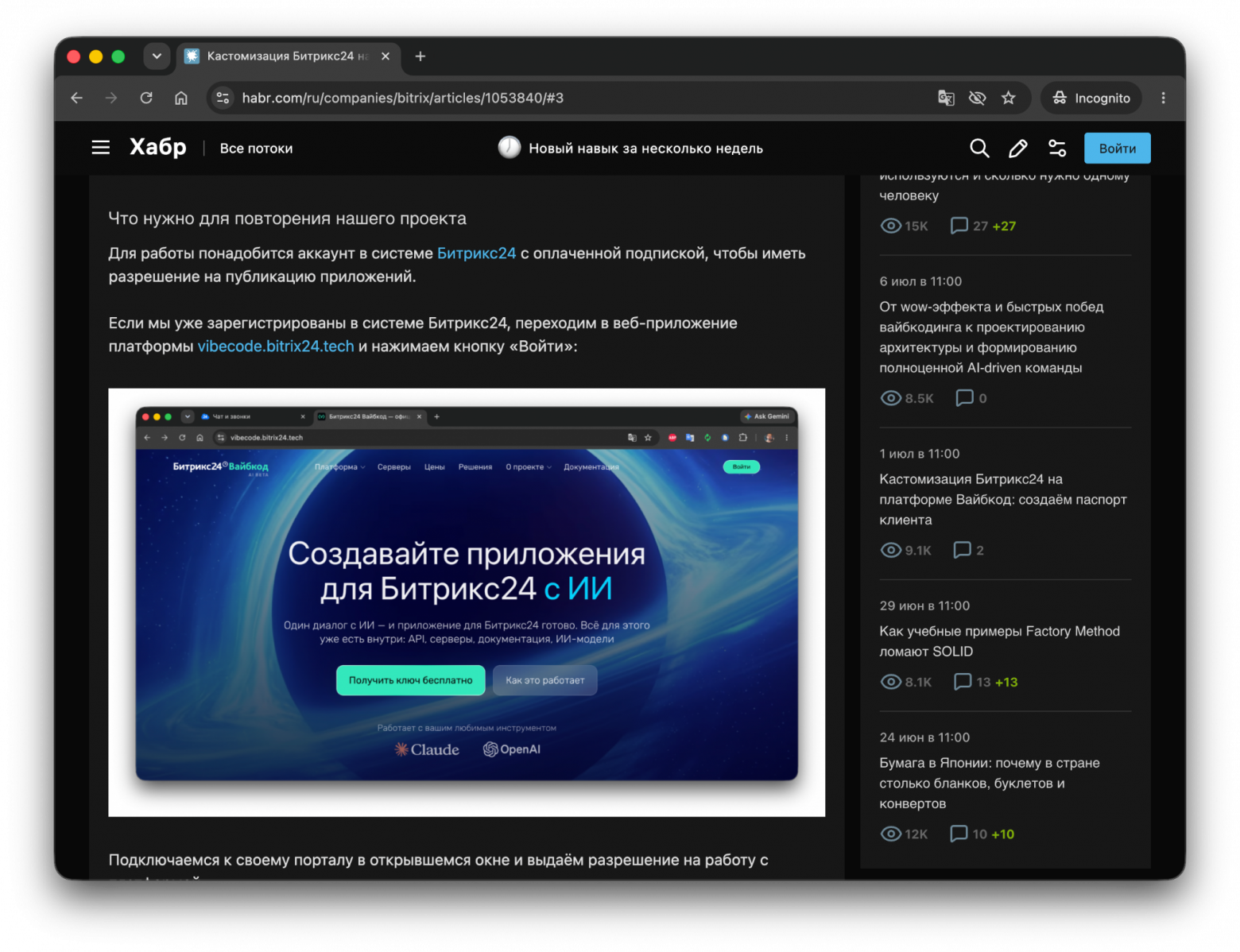Click the date text 24 июн в 11:00

tap(924, 737)
